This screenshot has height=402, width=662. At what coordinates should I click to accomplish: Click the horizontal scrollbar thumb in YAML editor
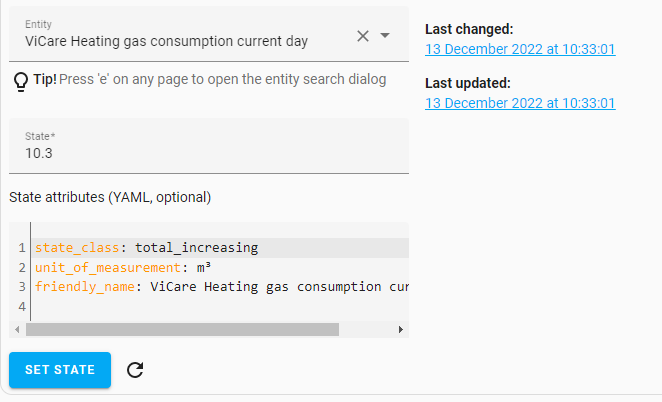coord(182,329)
